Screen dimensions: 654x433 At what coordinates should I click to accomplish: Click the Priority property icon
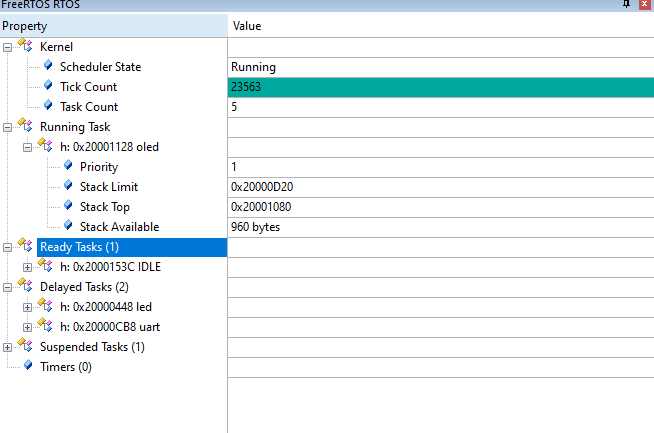coord(68,165)
